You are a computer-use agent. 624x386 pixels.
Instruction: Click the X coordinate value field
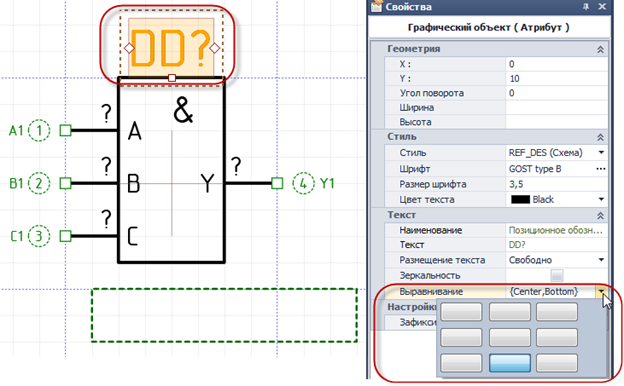tap(556, 64)
